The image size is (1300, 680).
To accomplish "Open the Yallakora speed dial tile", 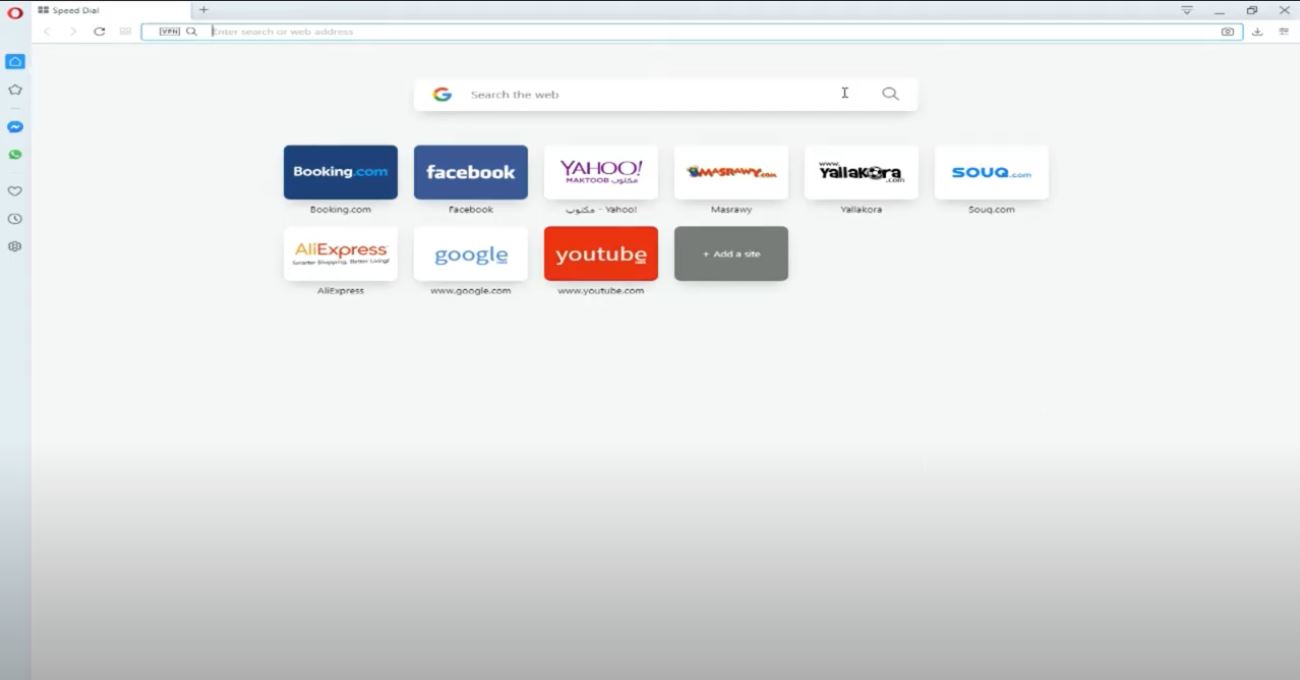I will 861,172.
